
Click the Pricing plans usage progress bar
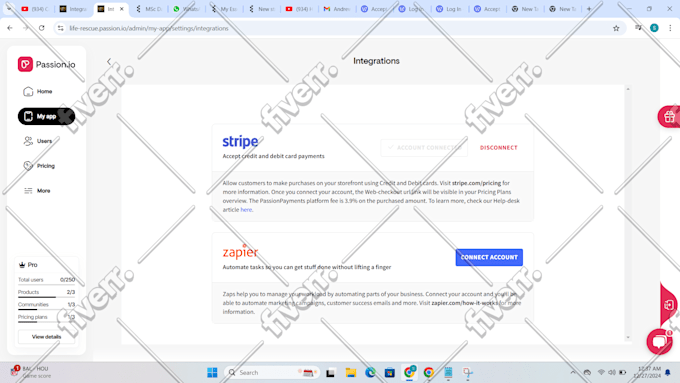(x=46, y=322)
